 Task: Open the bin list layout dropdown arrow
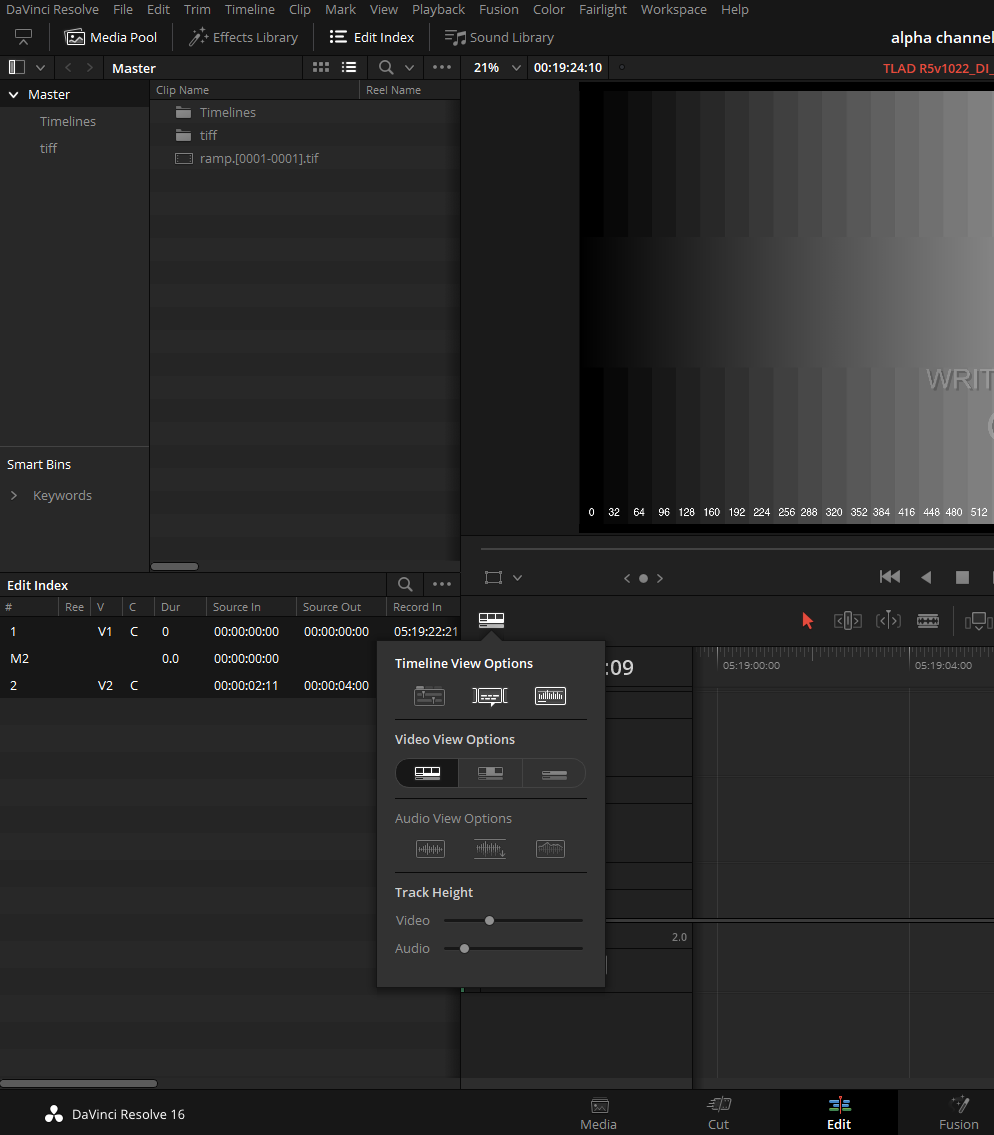click(41, 67)
